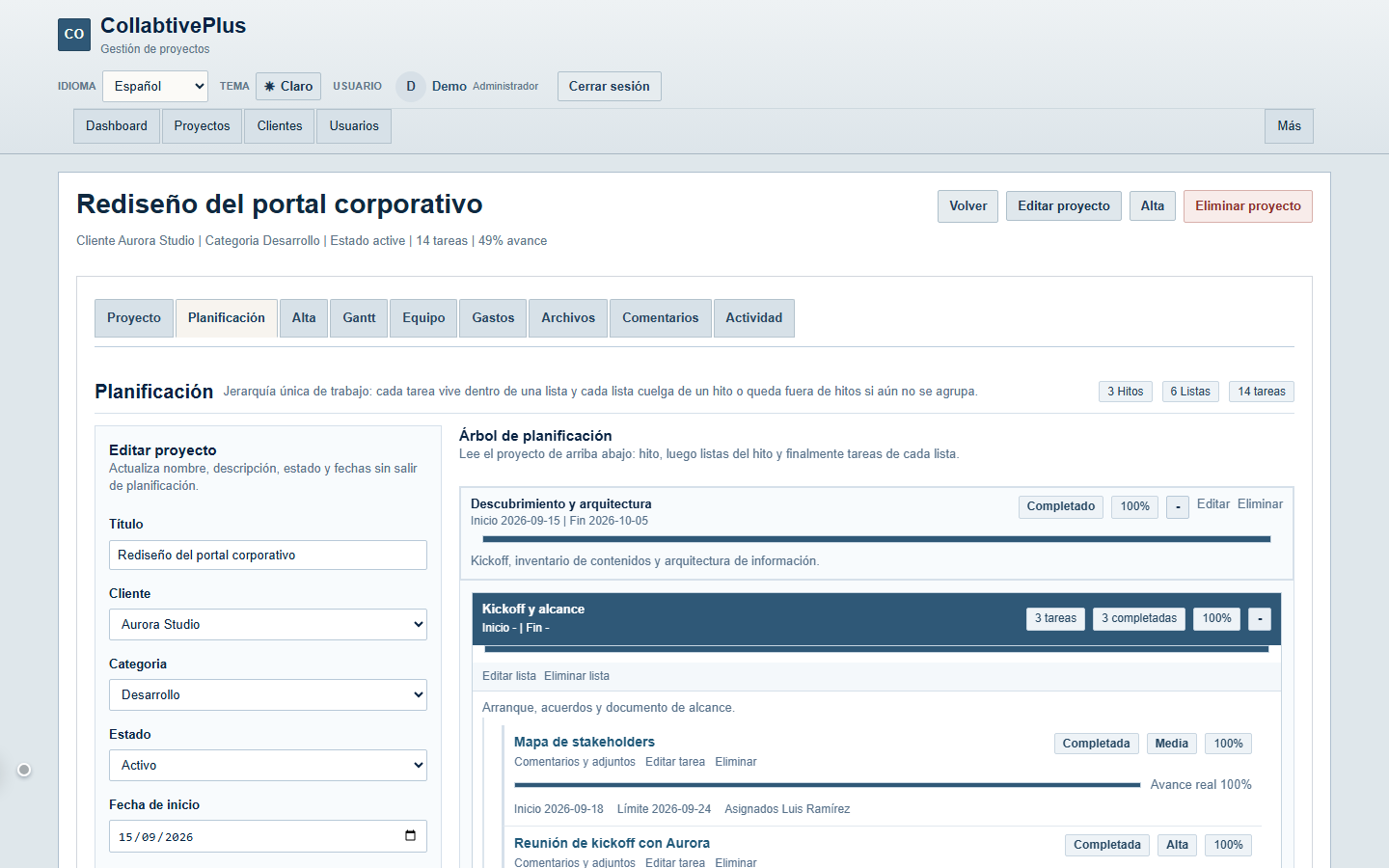Click the Editar proyecto button

(x=1064, y=206)
